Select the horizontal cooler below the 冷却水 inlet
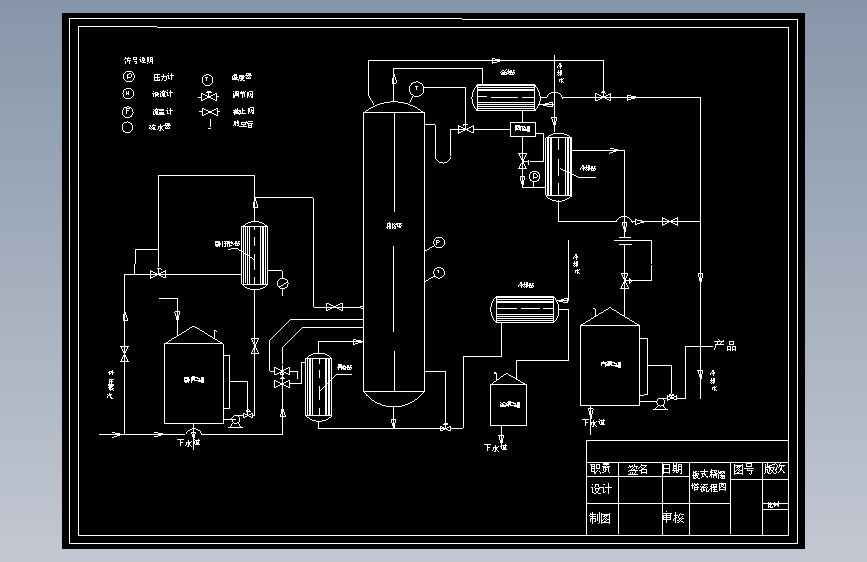Viewport: 867px width, 562px height. (525, 309)
